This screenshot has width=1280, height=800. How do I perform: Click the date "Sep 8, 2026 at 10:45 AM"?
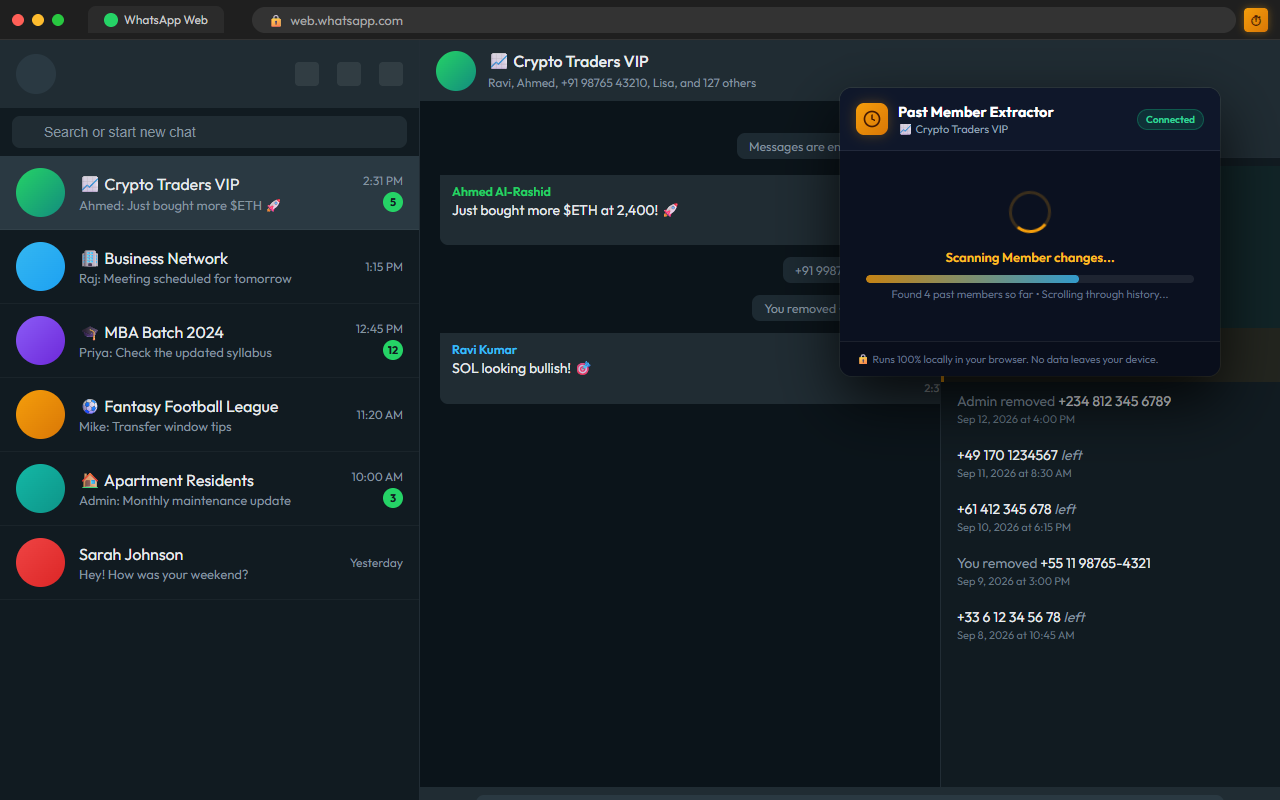(x=1016, y=635)
